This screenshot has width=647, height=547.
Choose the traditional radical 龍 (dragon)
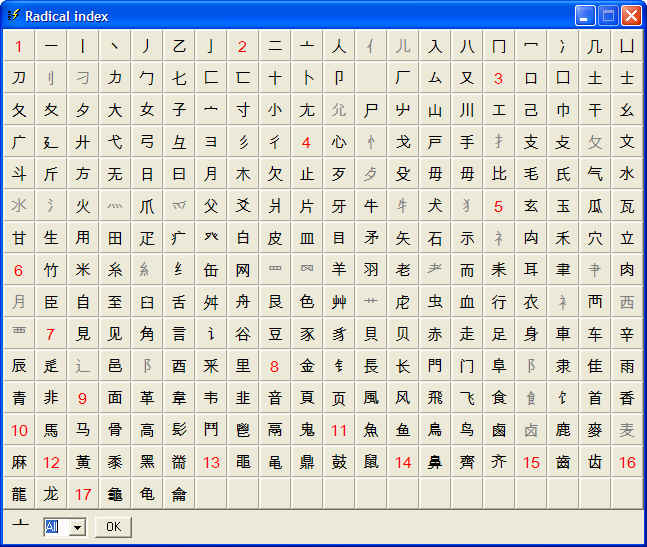(19, 494)
